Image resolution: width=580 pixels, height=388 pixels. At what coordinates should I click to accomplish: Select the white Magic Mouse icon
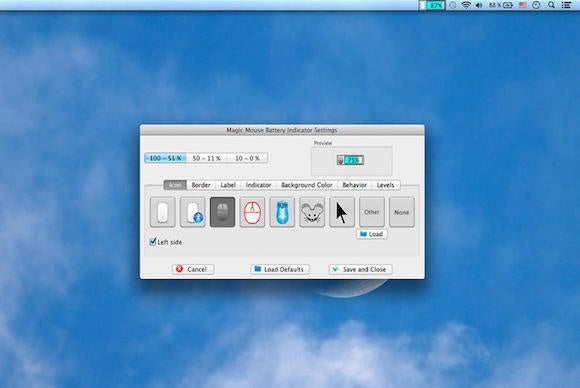[163, 212]
